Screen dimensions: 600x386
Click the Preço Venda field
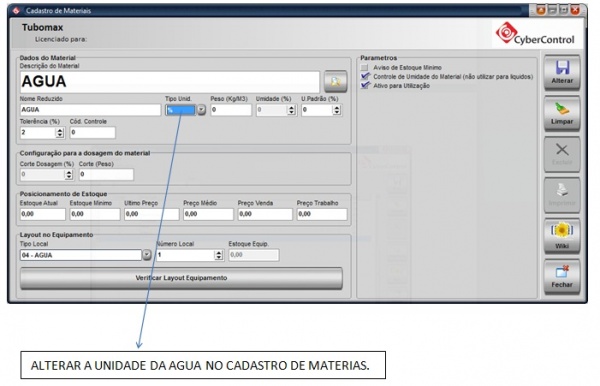(x=265, y=214)
